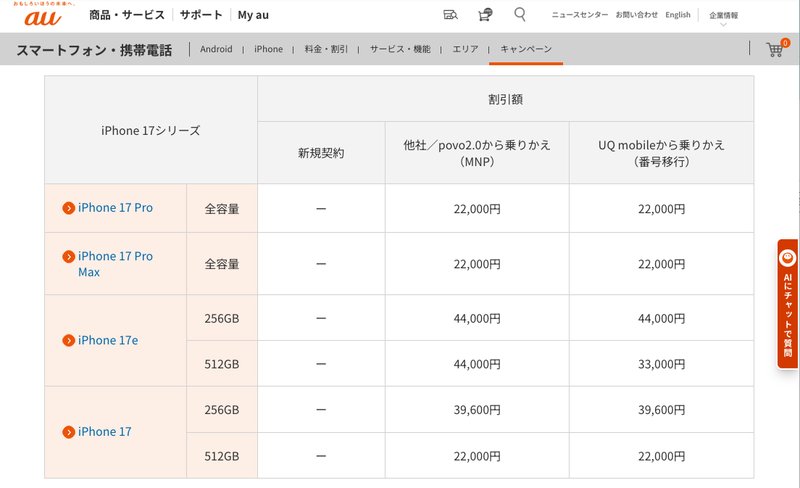This screenshot has width=800, height=488.
Task: Click 全容量 cell in iPhone 17 Pro Max row
Action: point(222,264)
